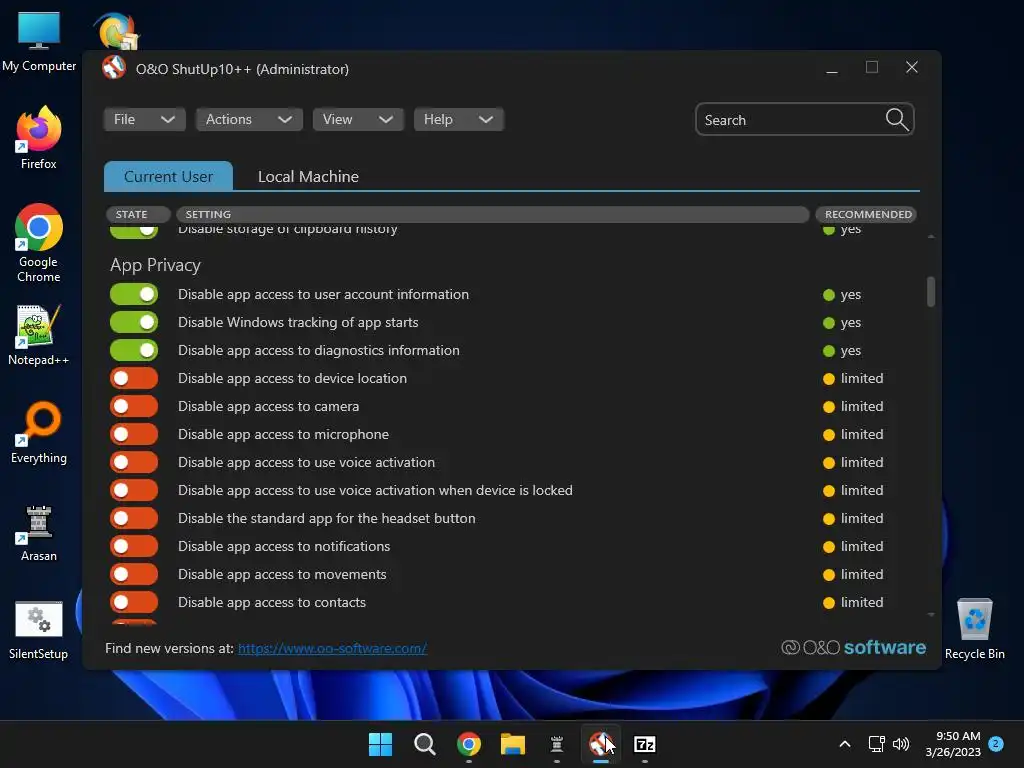Open the oo-software.com link

click(x=332, y=648)
